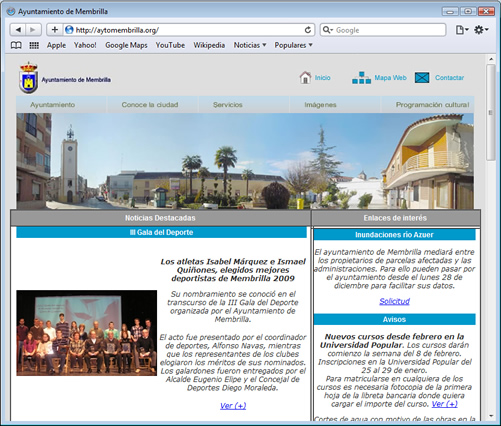
Task: Open the settings gear menu
Action: click(x=481, y=30)
